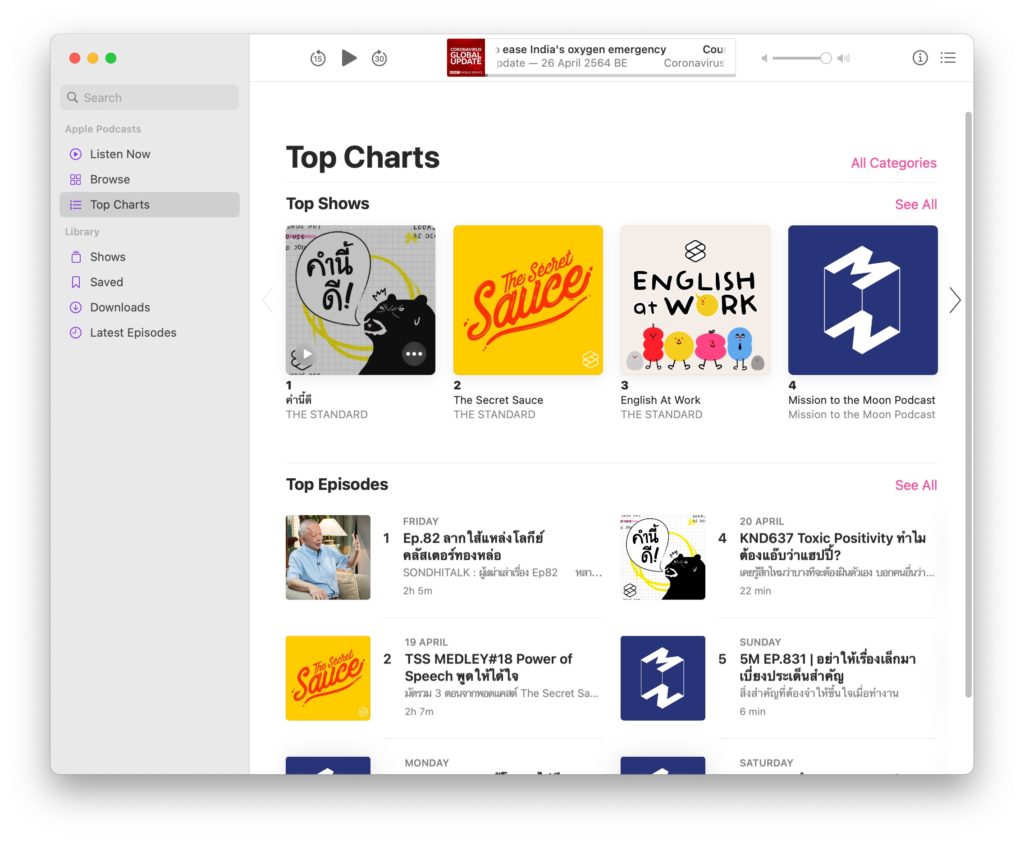
Task: Click See All beside Top Shows
Action: coord(915,204)
